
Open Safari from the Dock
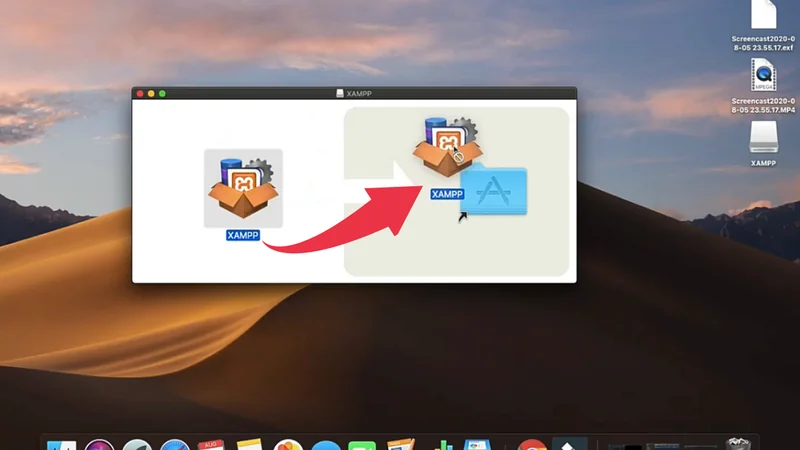(x=175, y=445)
